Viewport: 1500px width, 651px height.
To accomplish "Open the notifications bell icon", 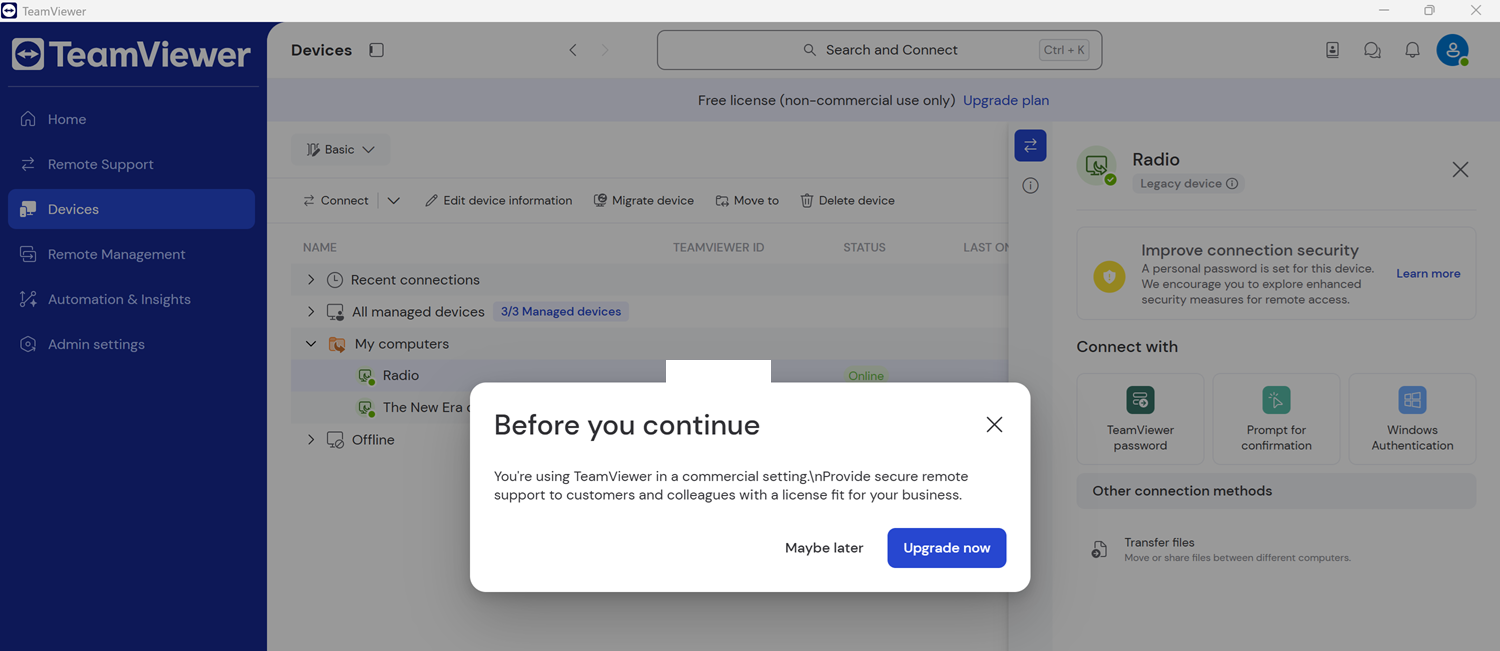I will [x=1412, y=50].
